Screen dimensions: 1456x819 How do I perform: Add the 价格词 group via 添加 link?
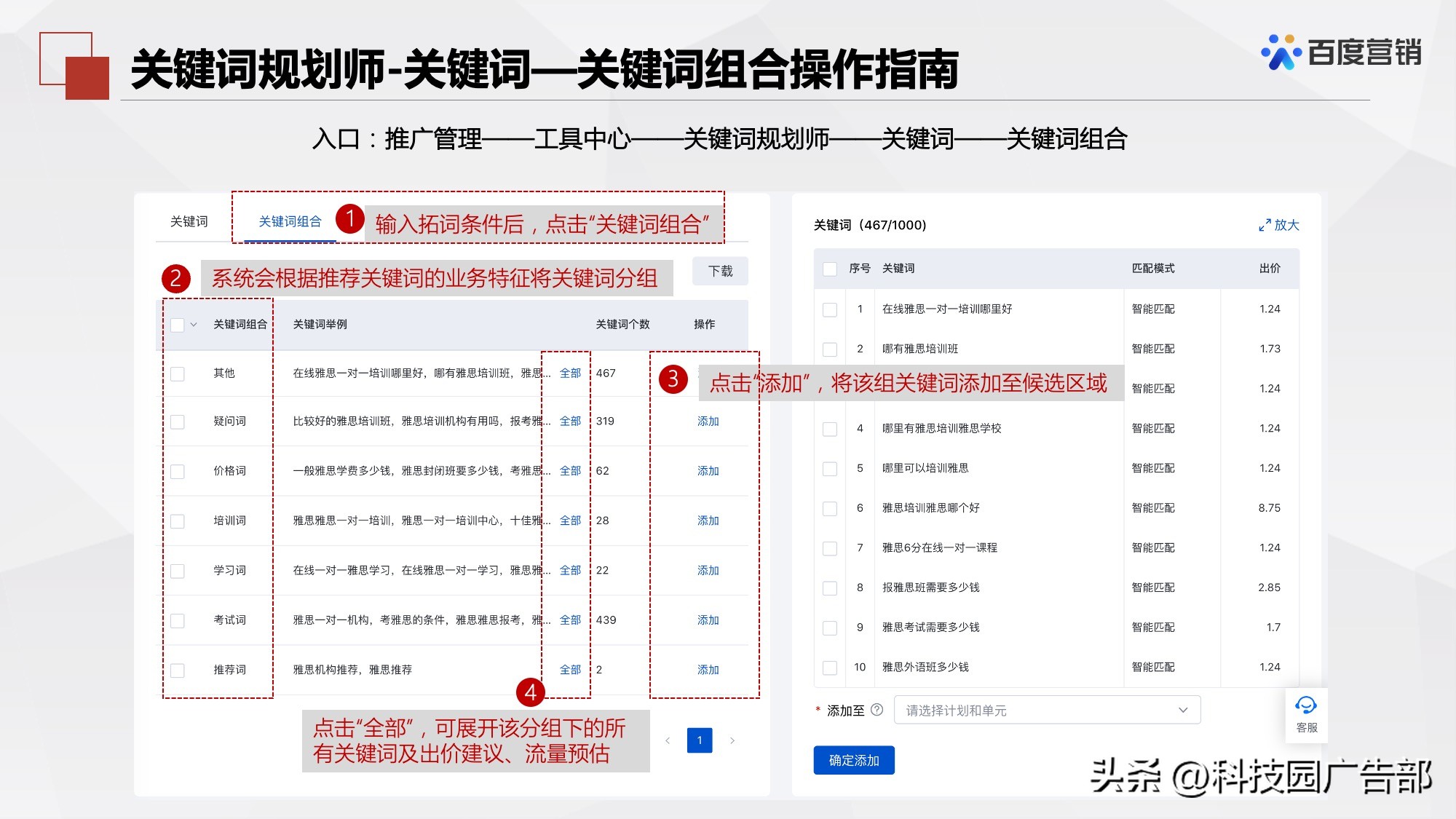(708, 470)
